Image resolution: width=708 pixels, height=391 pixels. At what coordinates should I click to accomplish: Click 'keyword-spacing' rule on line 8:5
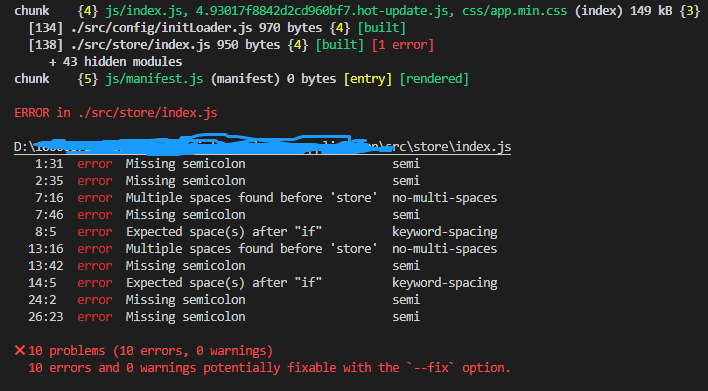[444, 232]
